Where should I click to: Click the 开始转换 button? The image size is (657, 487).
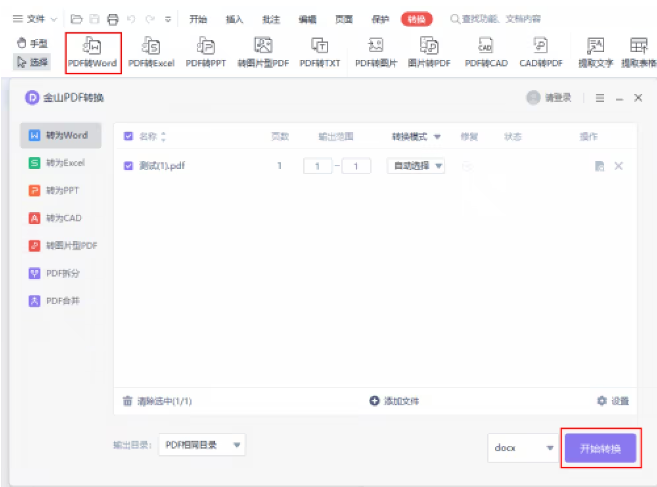pyautogui.click(x=600, y=448)
